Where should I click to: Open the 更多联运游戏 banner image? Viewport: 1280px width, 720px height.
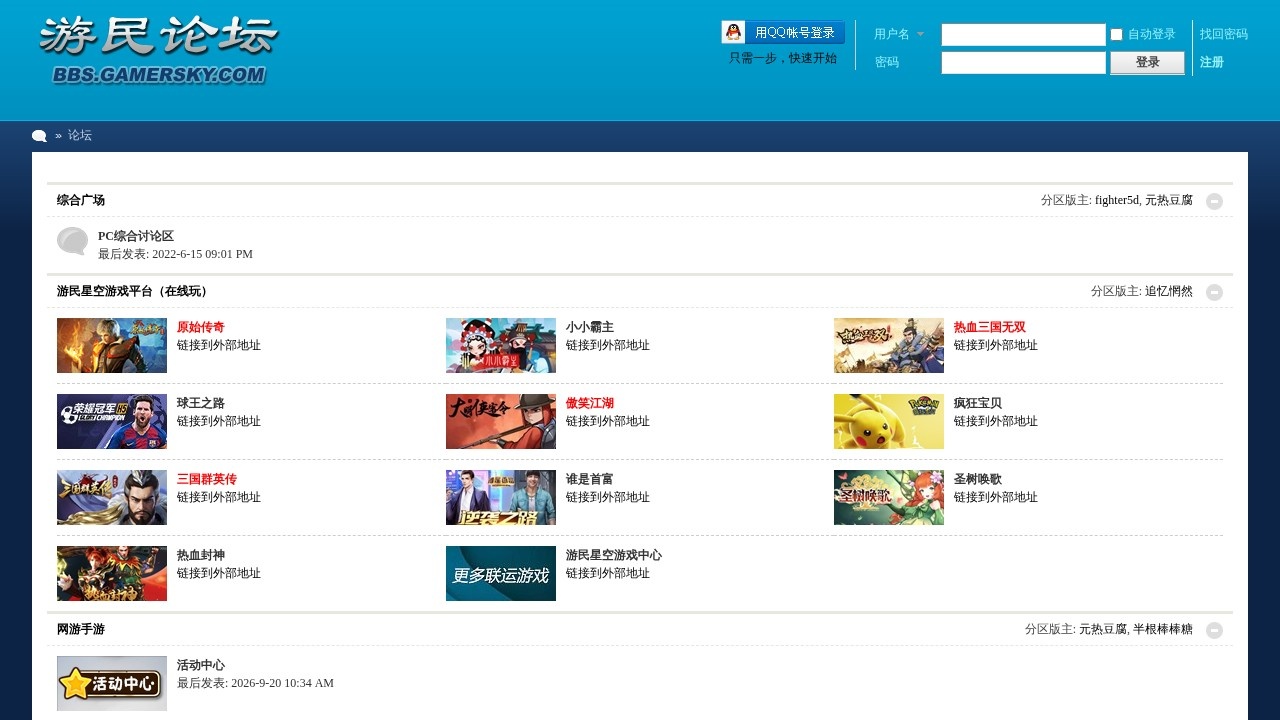point(501,573)
